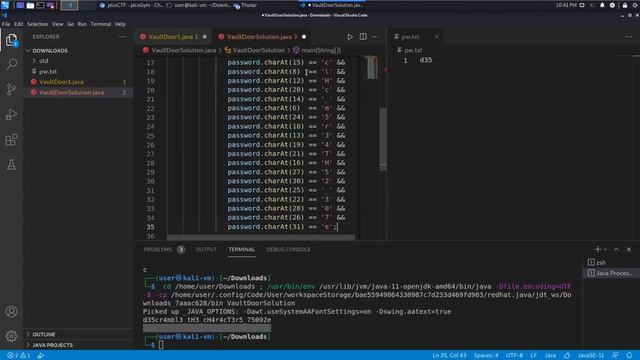Click the editor horizontal scrollbar
This screenshot has height=360, width=640.
pyautogui.click(x=261, y=237)
